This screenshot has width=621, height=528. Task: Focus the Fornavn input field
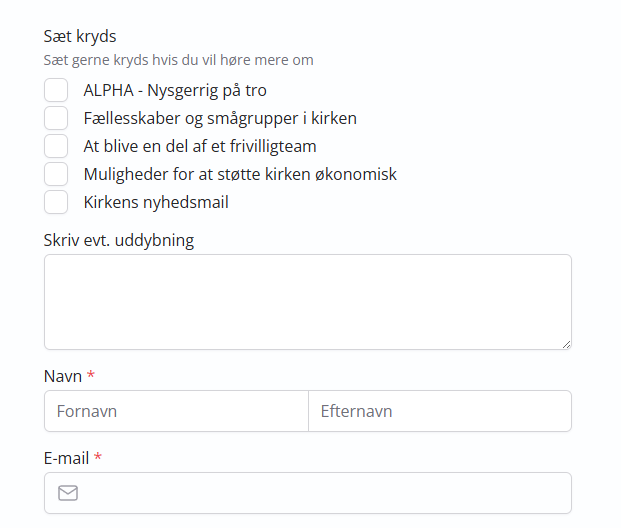[x=176, y=411]
